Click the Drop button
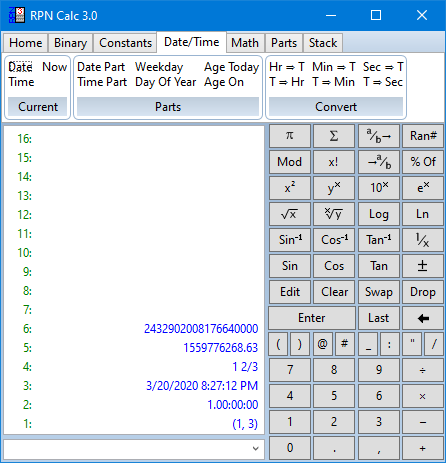Image resolution: width=446 pixels, height=463 pixels. coord(423,292)
